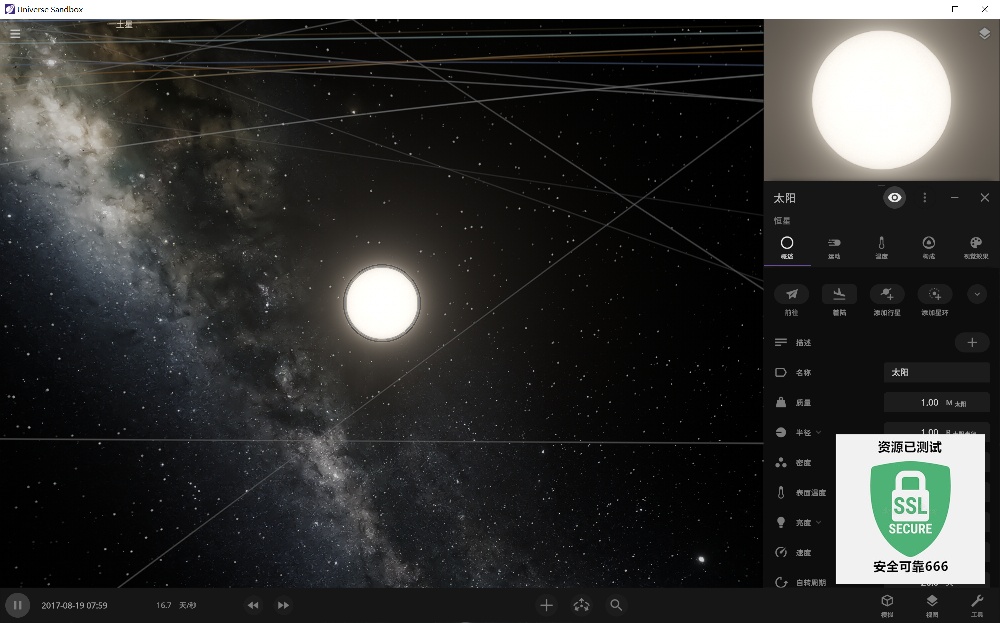The image size is (1000, 623).
Task: Toggle the eye visibility for 太阳
Action: click(895, 198)
